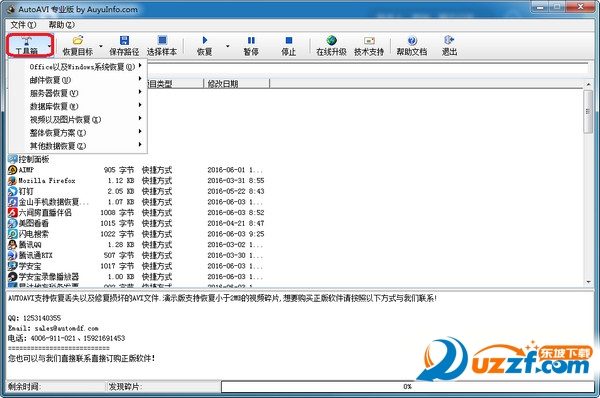This screenshot has width=600, height=398.
Task: Select the 腾讯QQ shortcut row
Action: [136, 245]
